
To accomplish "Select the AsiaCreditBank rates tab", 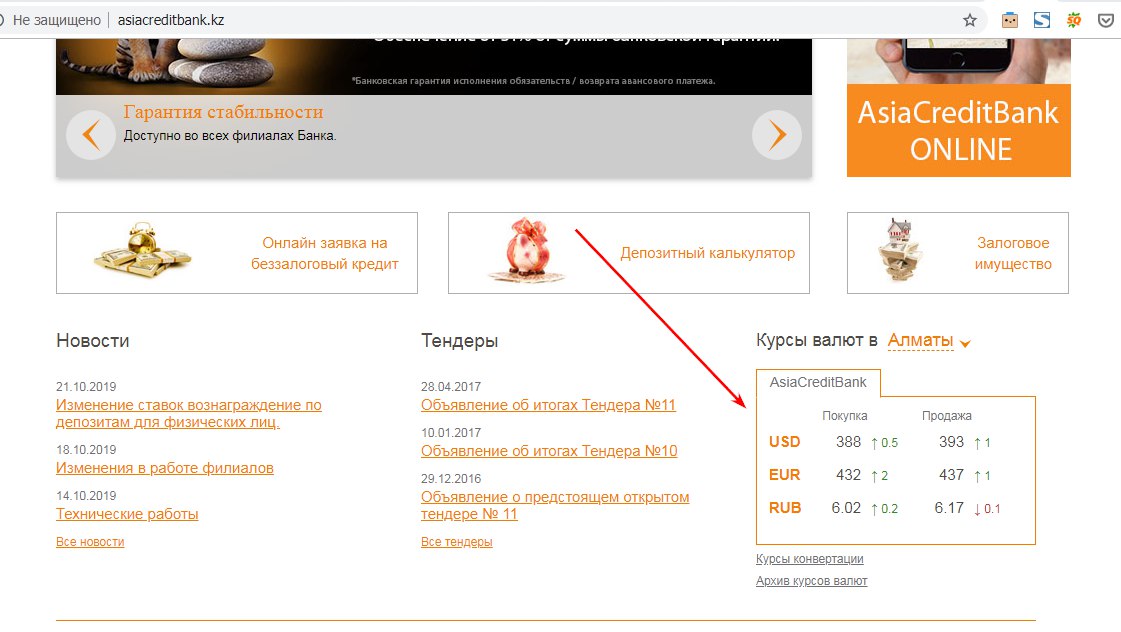I will pos(818,382).
